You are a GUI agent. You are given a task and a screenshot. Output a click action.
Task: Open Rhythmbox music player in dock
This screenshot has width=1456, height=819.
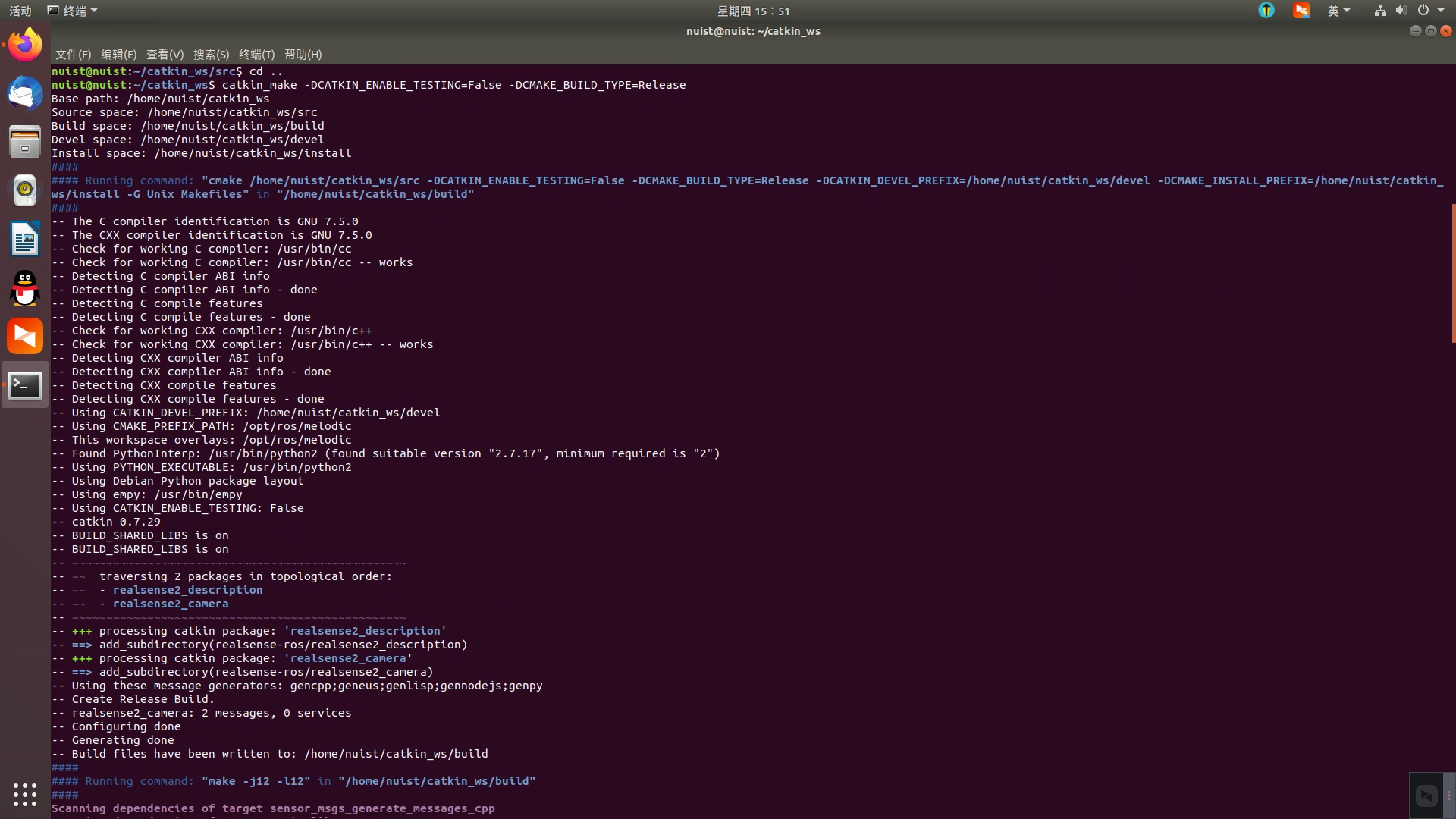click(x=25, y=190)
